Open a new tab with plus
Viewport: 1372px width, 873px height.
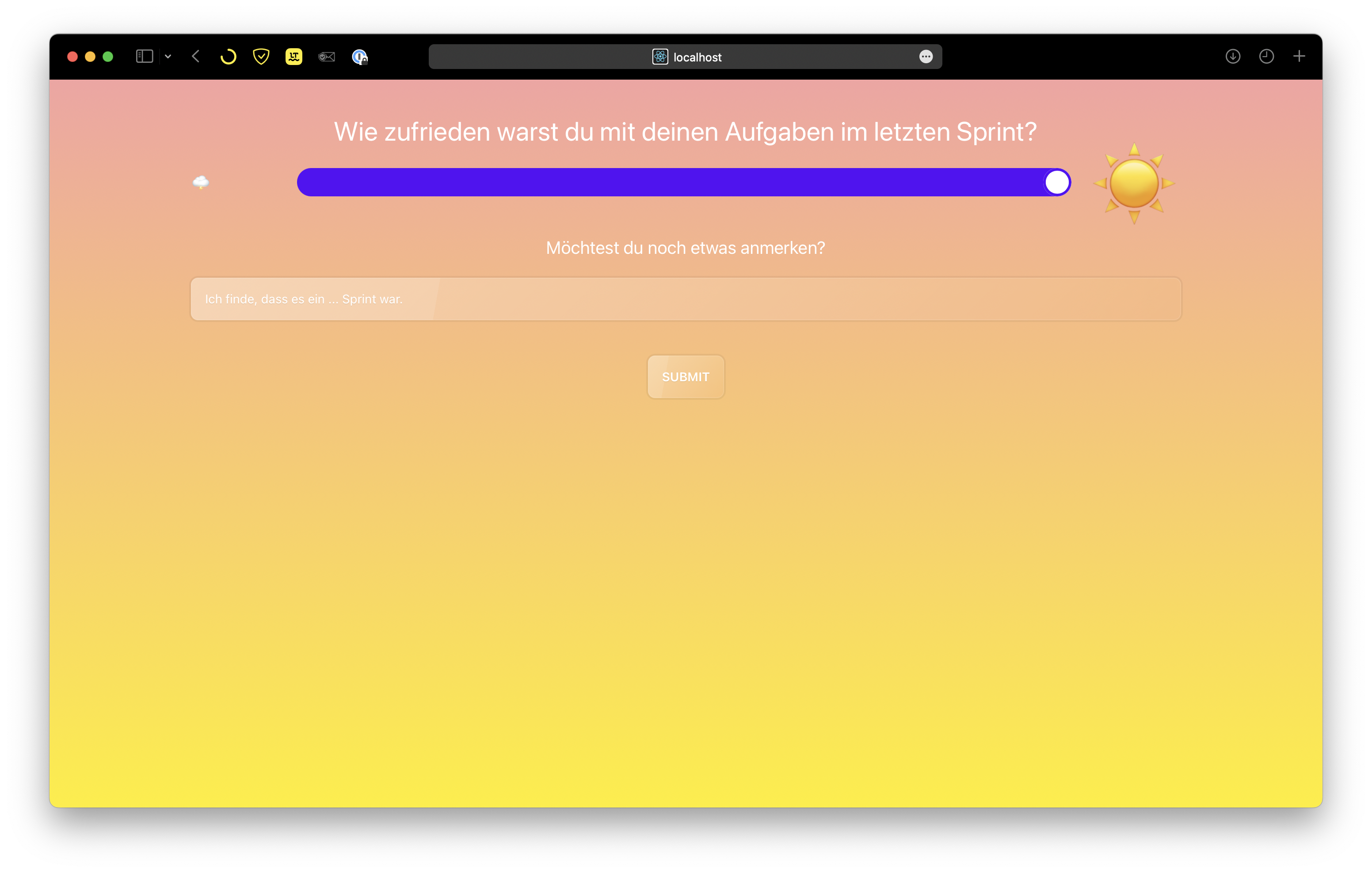pos(1299,57)
